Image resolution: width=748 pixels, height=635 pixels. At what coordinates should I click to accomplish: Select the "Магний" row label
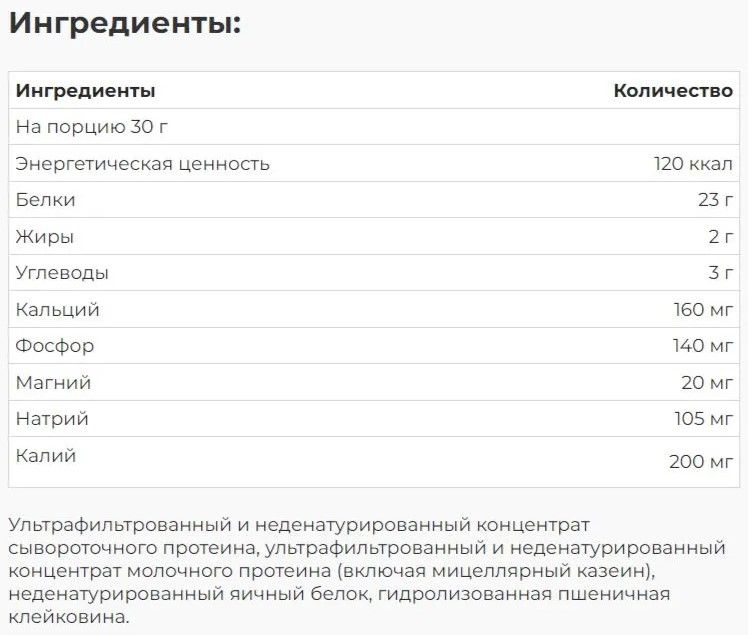tap(53, 383)
